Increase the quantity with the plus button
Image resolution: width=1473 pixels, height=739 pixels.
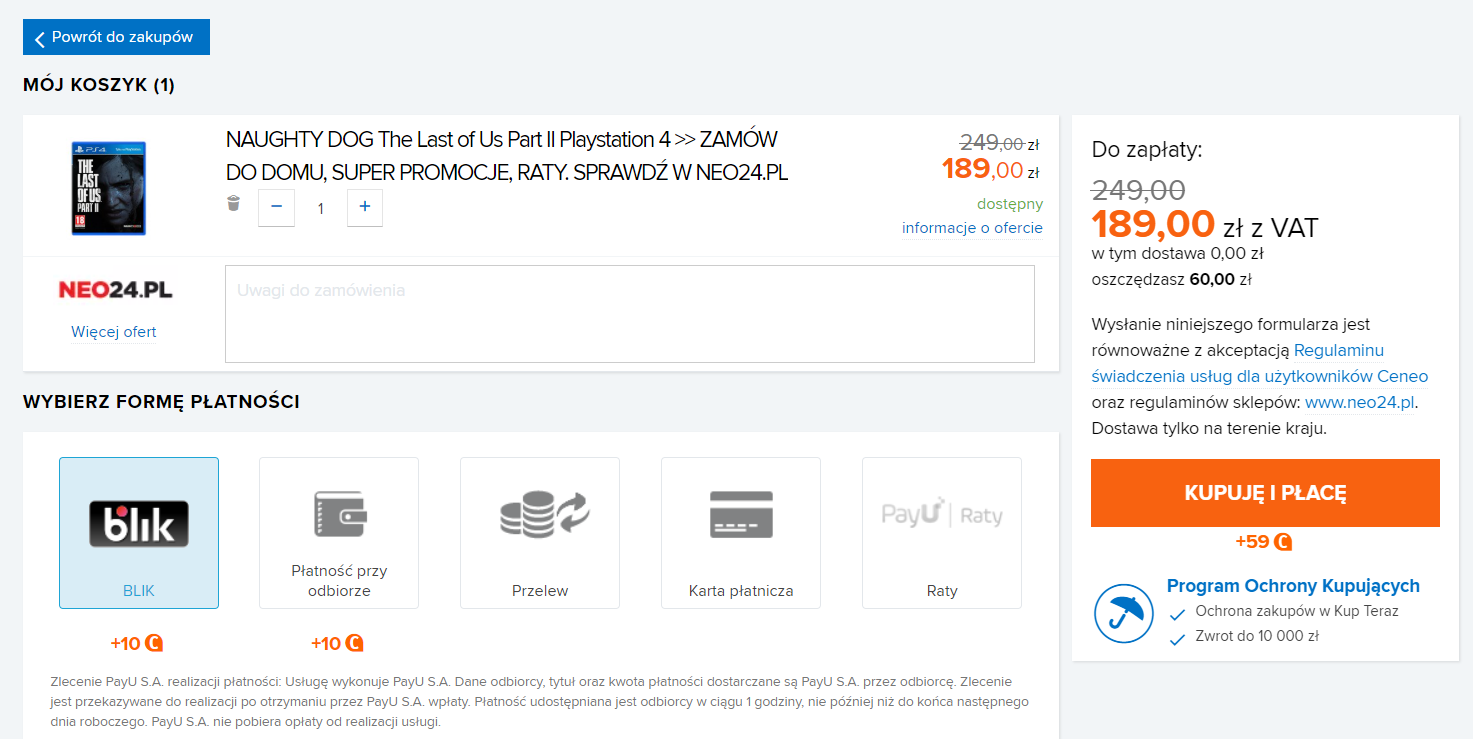coord(365,207)
